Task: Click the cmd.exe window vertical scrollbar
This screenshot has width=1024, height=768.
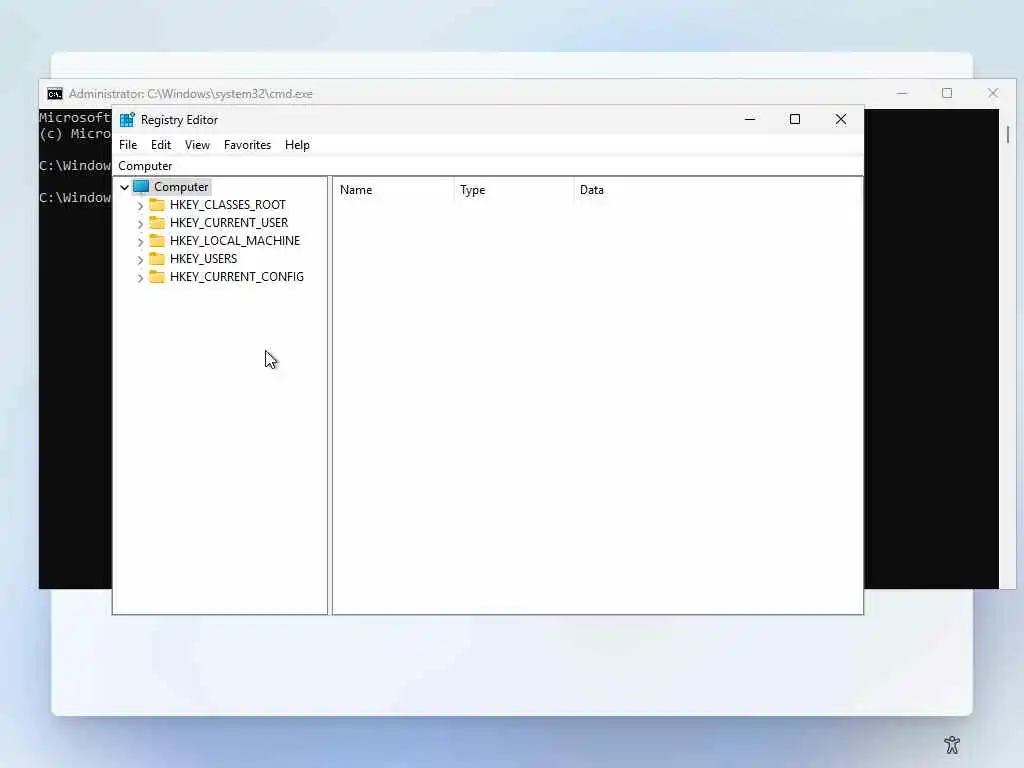Action: 1008,349
